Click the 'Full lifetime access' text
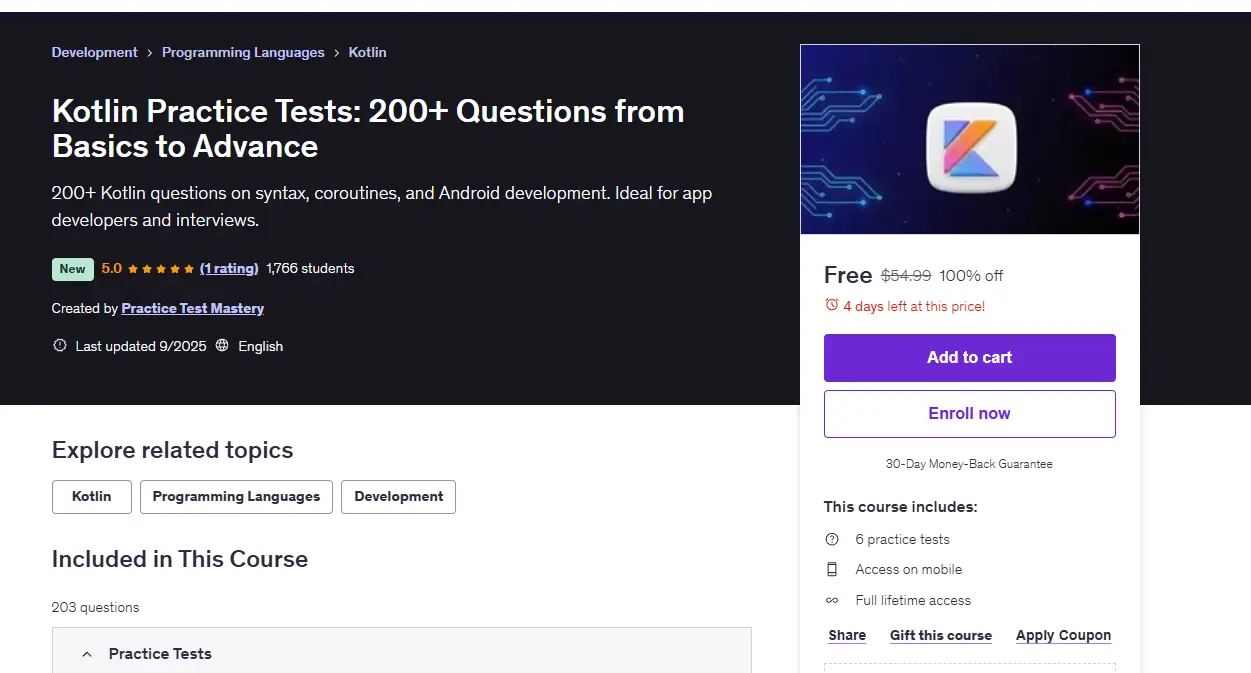 click(x=913, y=600)
